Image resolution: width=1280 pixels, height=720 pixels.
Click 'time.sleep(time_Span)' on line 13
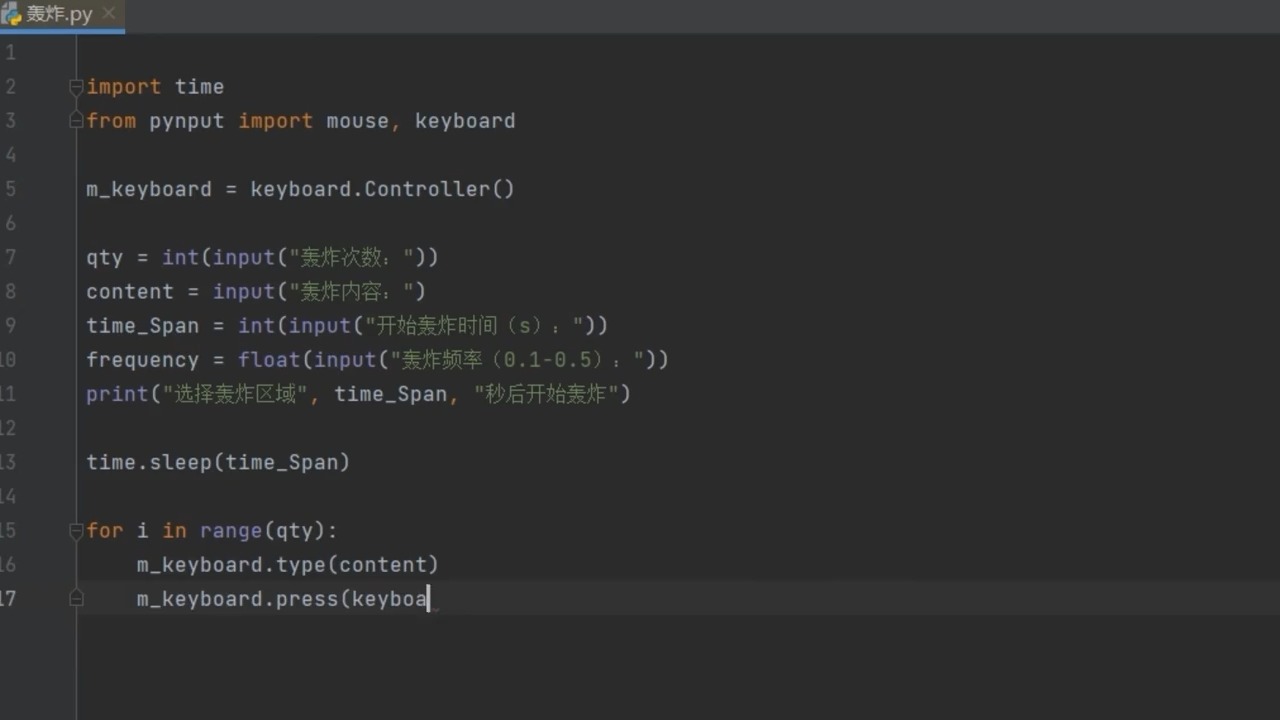(x=218, y=462)
